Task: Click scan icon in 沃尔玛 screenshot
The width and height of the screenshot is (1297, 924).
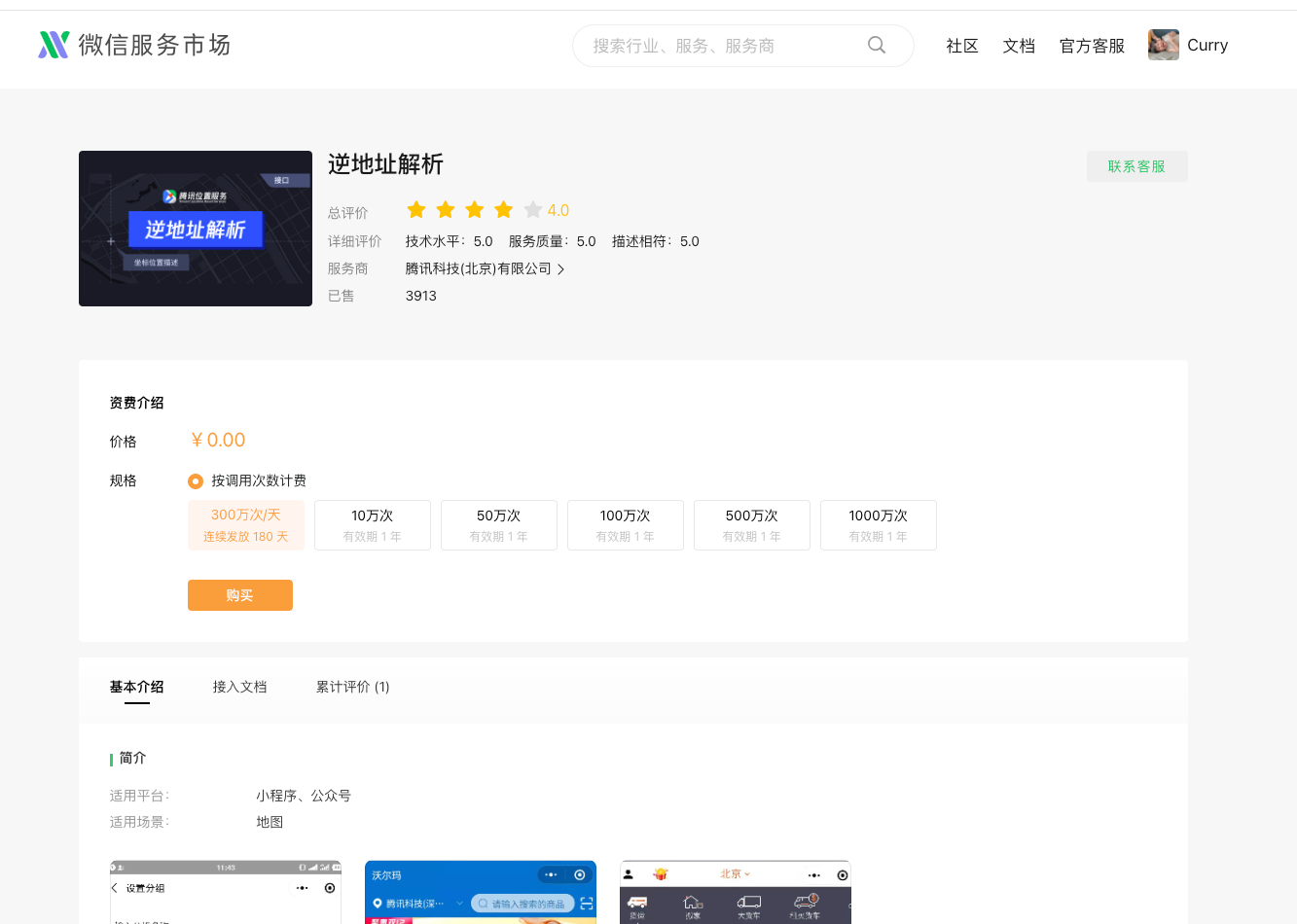Action: (x=586, y=904)
